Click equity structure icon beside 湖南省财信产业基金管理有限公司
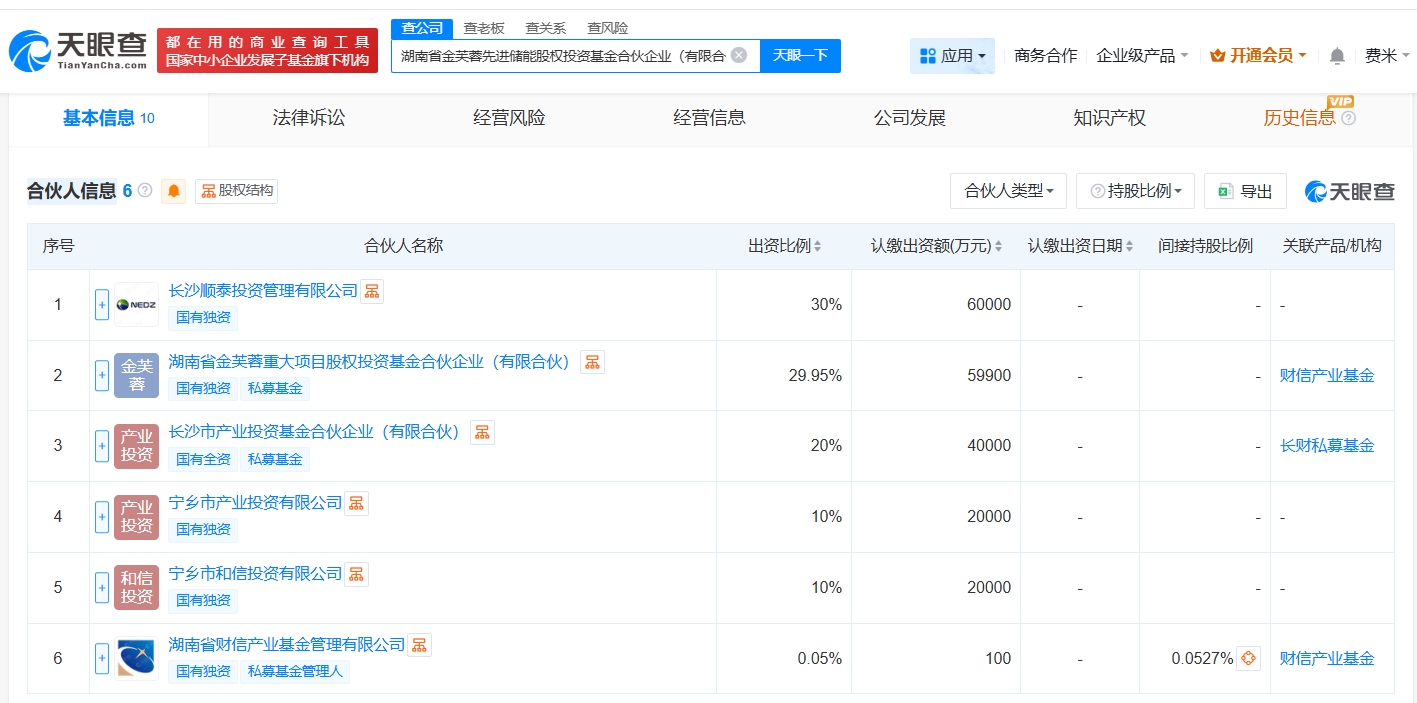 pyautogui.click(x=420, y=645)
